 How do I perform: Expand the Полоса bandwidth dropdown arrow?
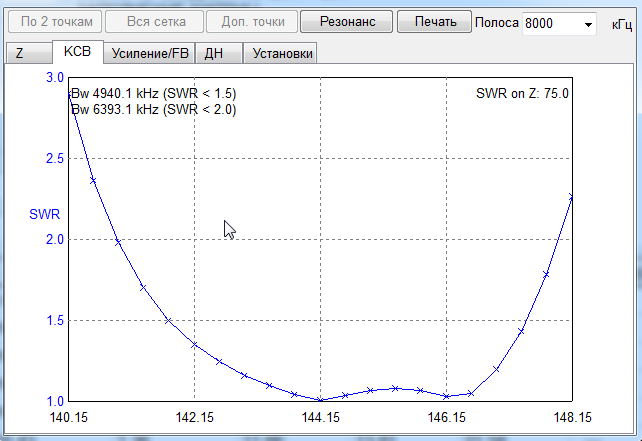click(587, 23)
